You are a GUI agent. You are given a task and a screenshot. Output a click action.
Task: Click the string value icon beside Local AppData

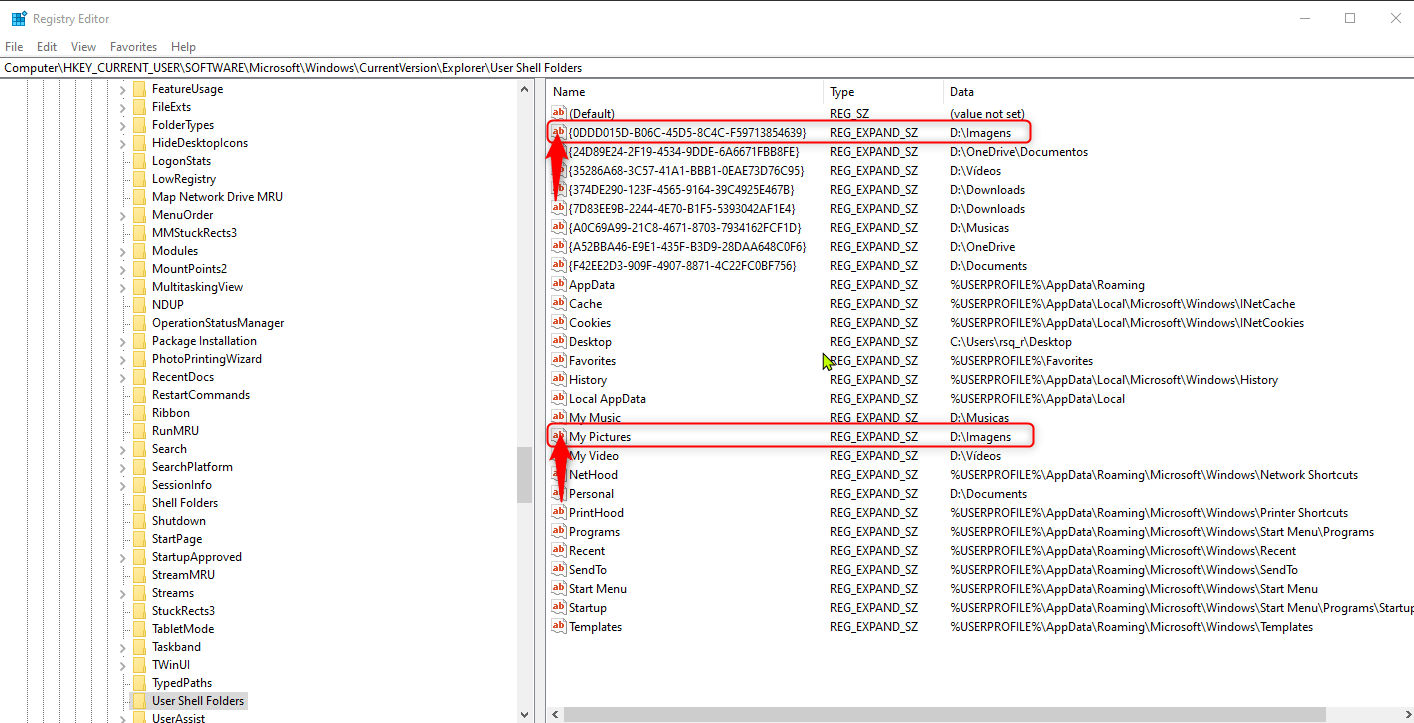point(559,398)
